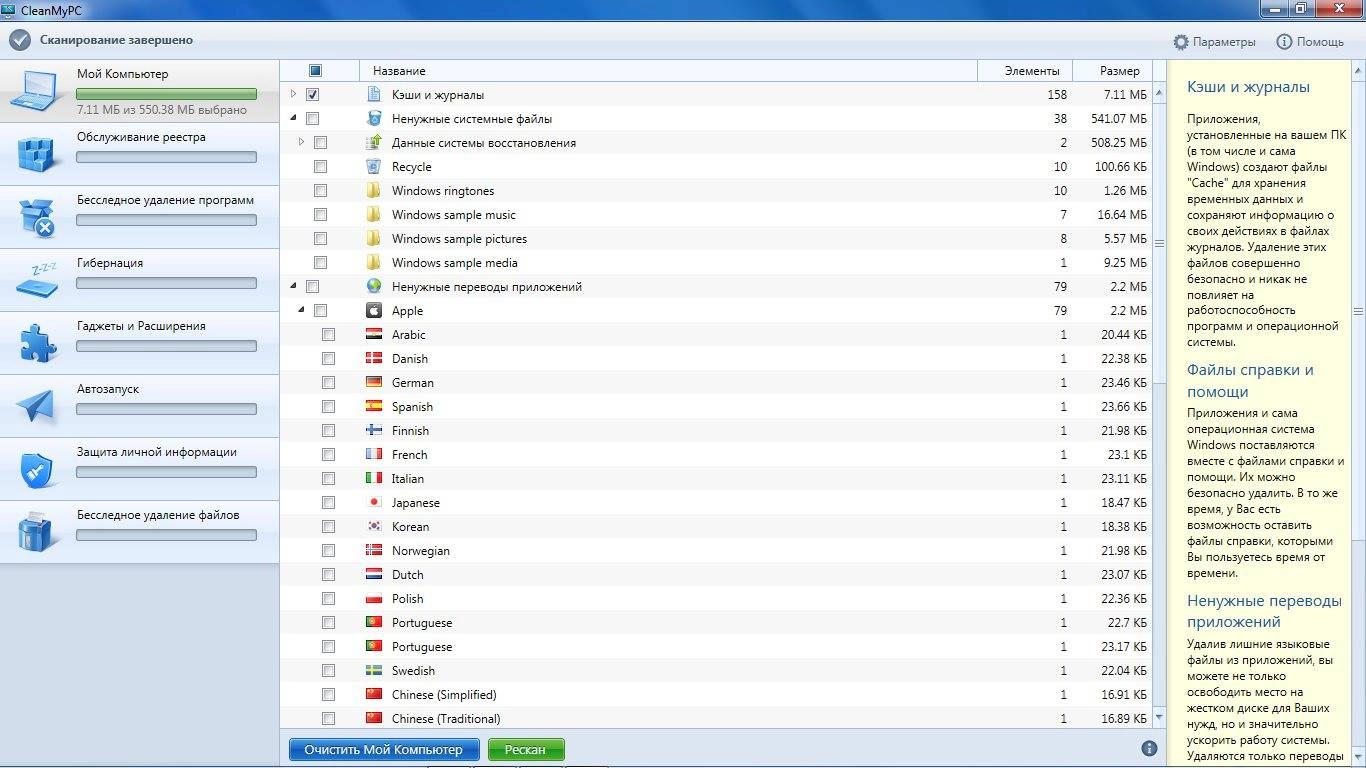
Task: Open the Обслуживание реестра section
Action: pos(139,154)
